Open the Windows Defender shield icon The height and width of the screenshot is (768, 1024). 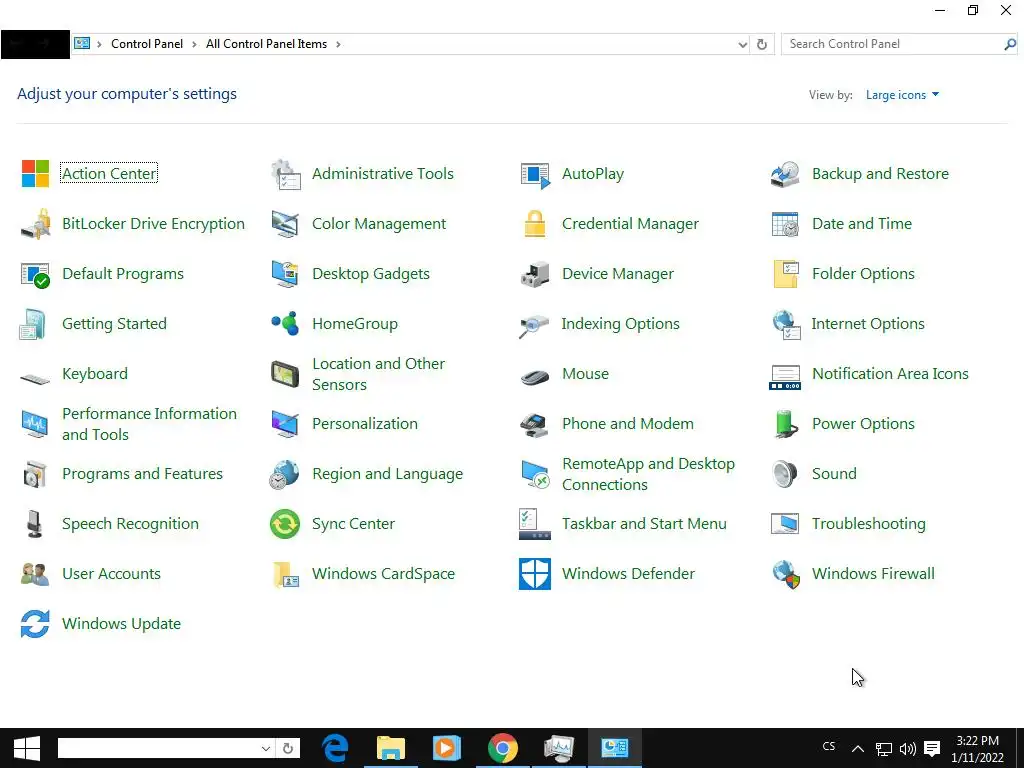535,573
